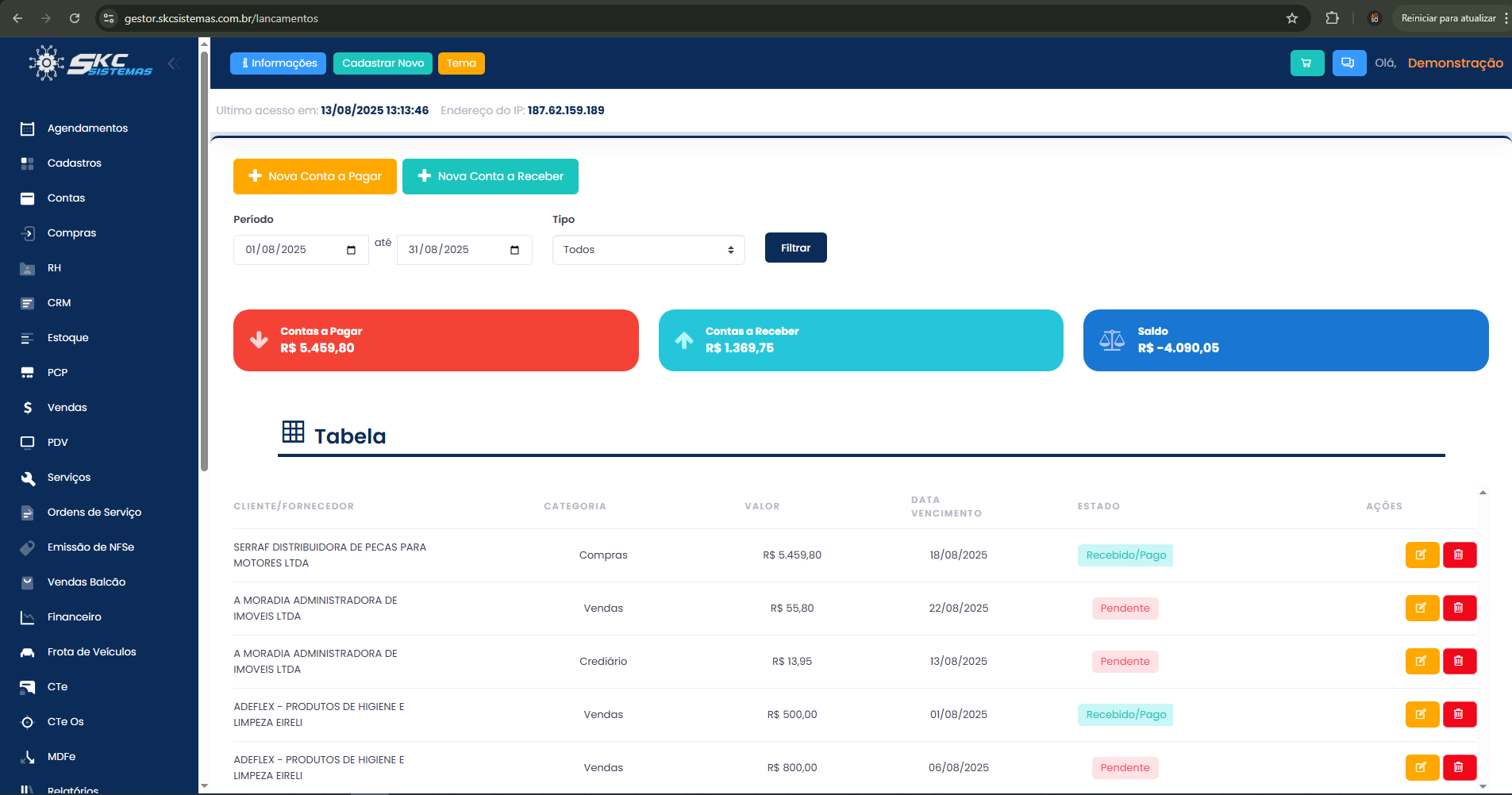Image resolution: width=1512 pixels, height=795 pixels.
Task: Open Financeiro in the sidebar menu
Action: (74, 617)
